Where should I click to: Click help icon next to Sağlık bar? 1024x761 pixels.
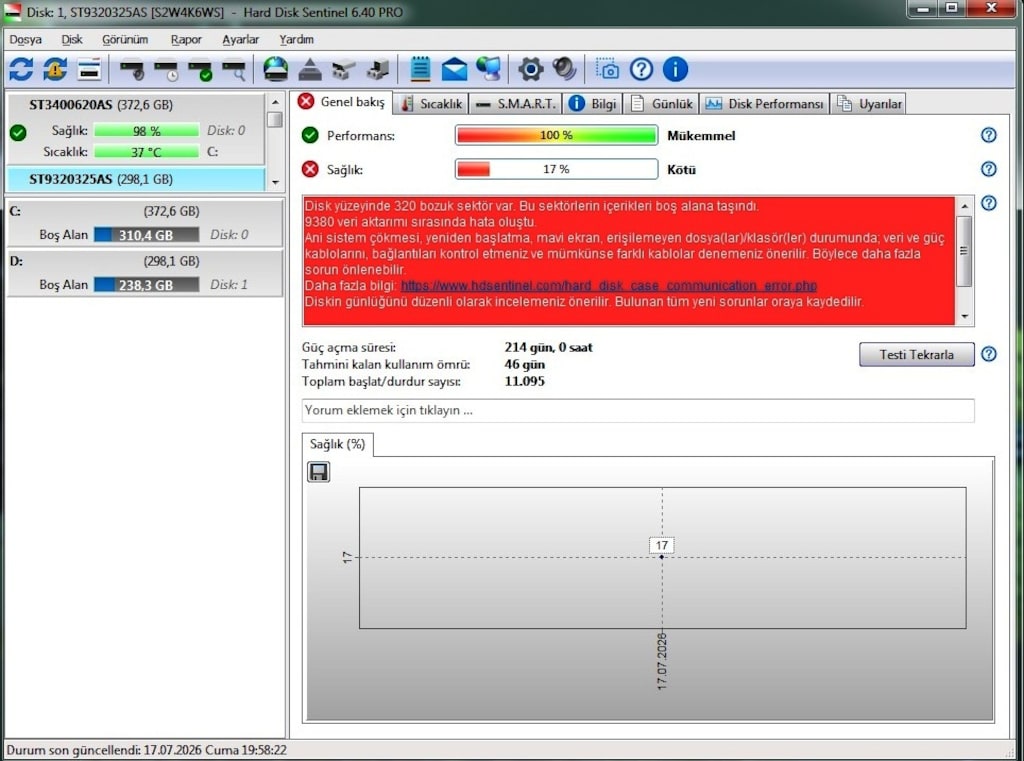point(989,169)
